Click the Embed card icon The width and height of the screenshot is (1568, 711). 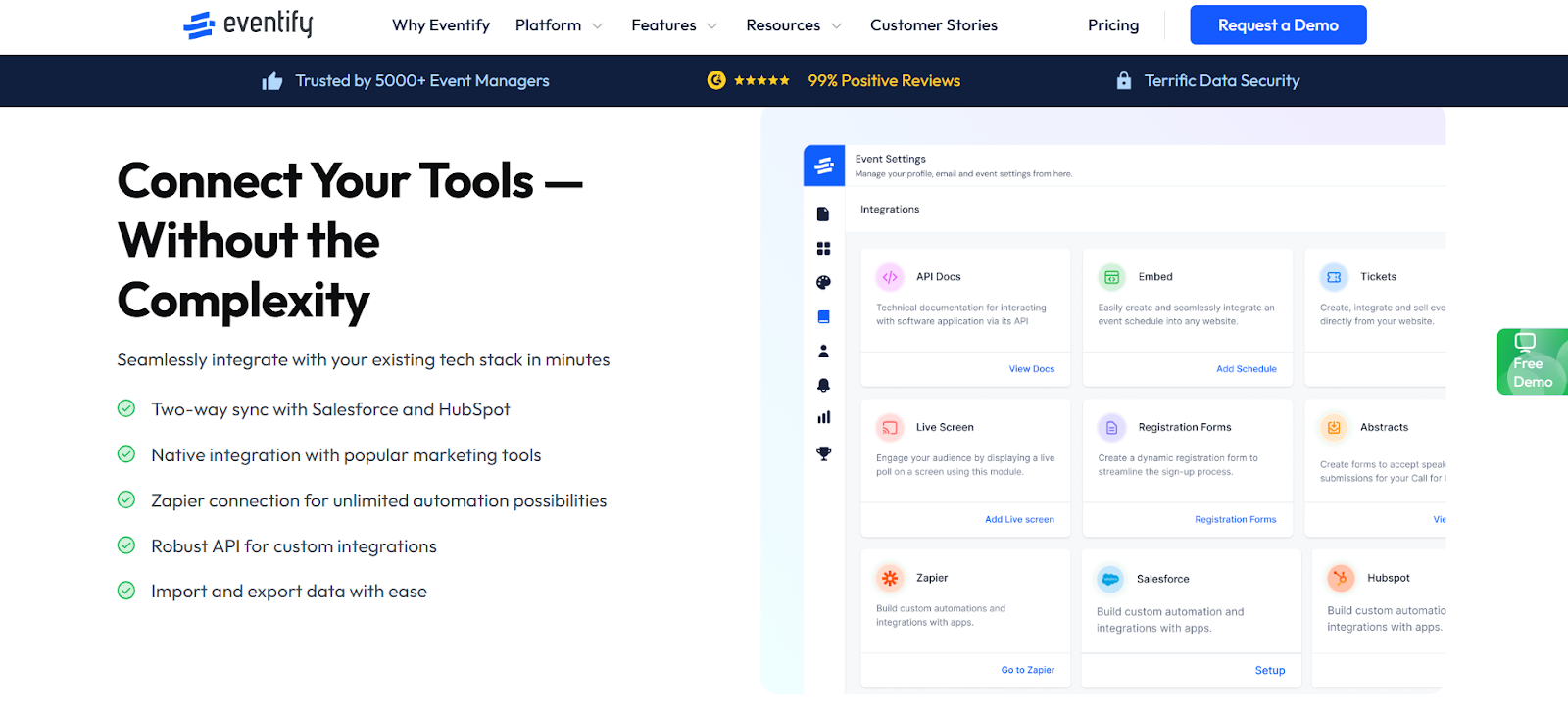pos(1111,277)
